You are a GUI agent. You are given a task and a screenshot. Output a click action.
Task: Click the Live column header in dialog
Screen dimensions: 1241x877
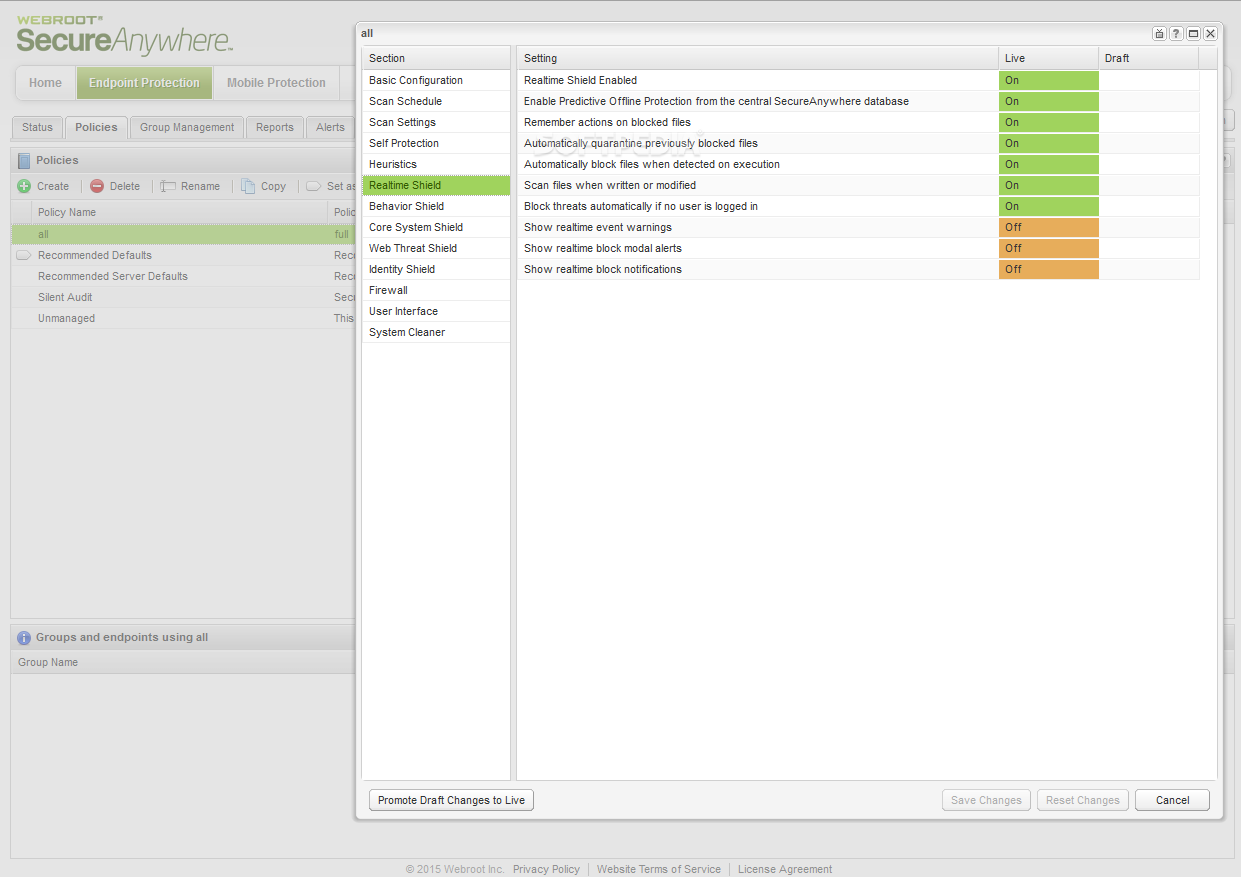point(1048,58)
